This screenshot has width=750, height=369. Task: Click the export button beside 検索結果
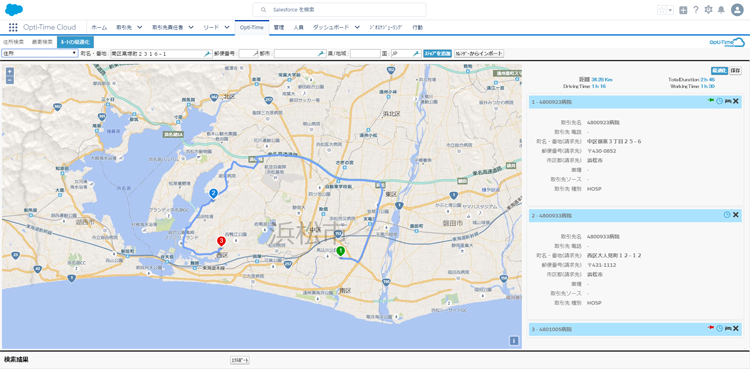tap(240, 360)
